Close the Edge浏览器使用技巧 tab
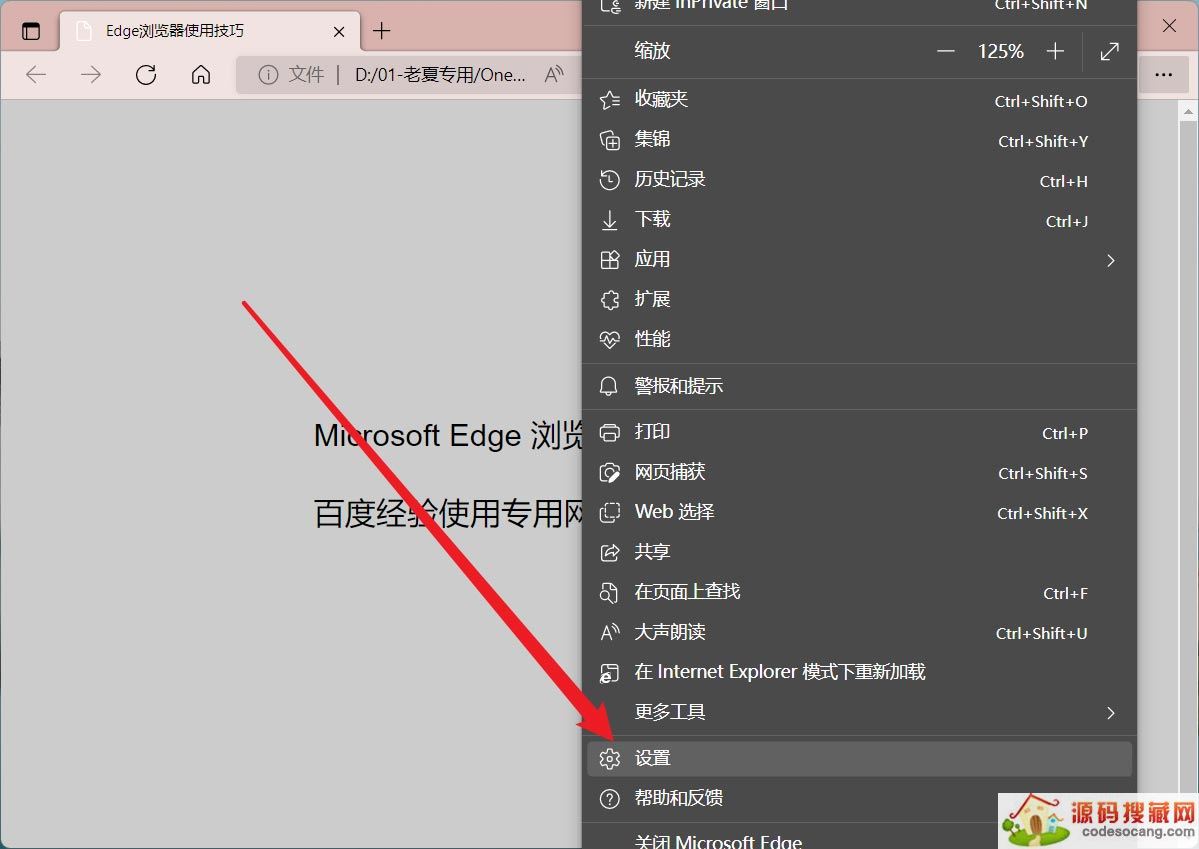This screenshot has height=849, width=1199. pos(339,31)
